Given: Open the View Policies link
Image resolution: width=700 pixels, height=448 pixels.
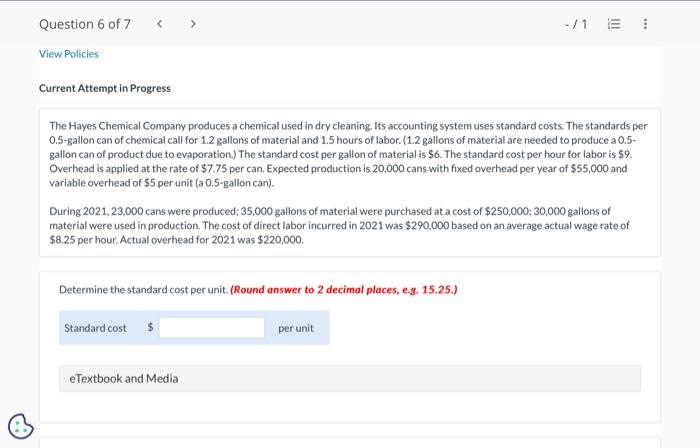Looking at the screenshot, I should (69, 54).
